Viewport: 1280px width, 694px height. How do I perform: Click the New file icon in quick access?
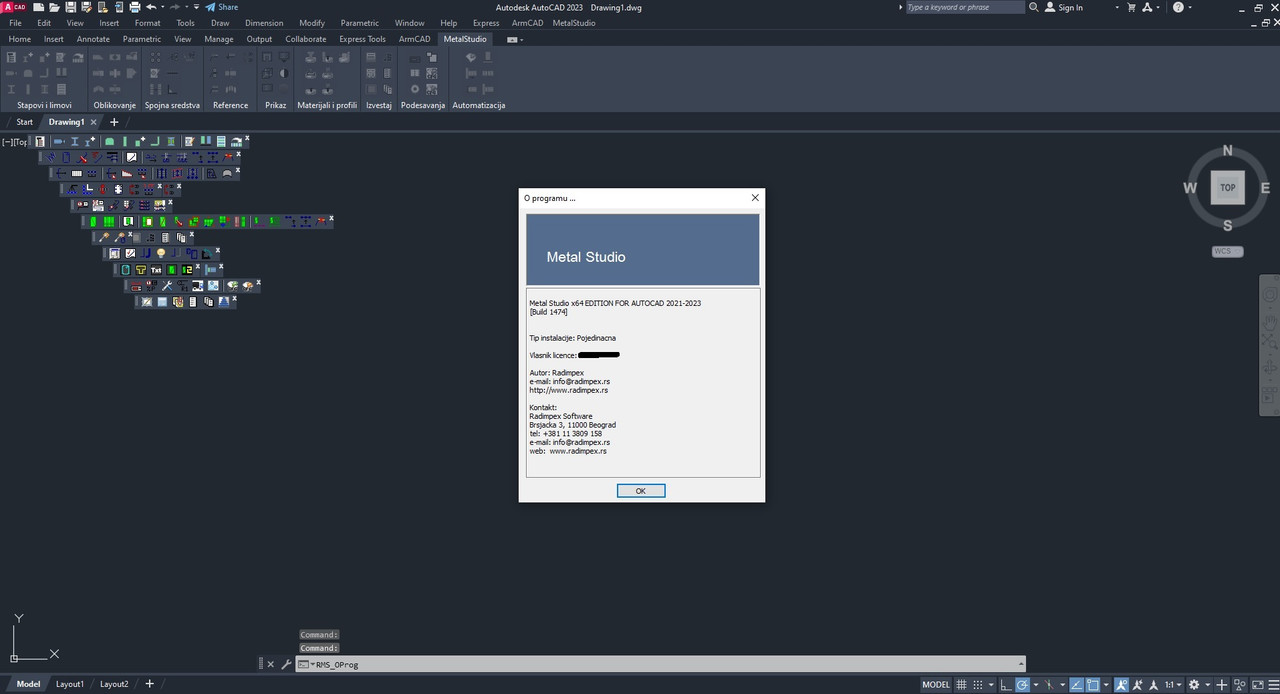39,7
